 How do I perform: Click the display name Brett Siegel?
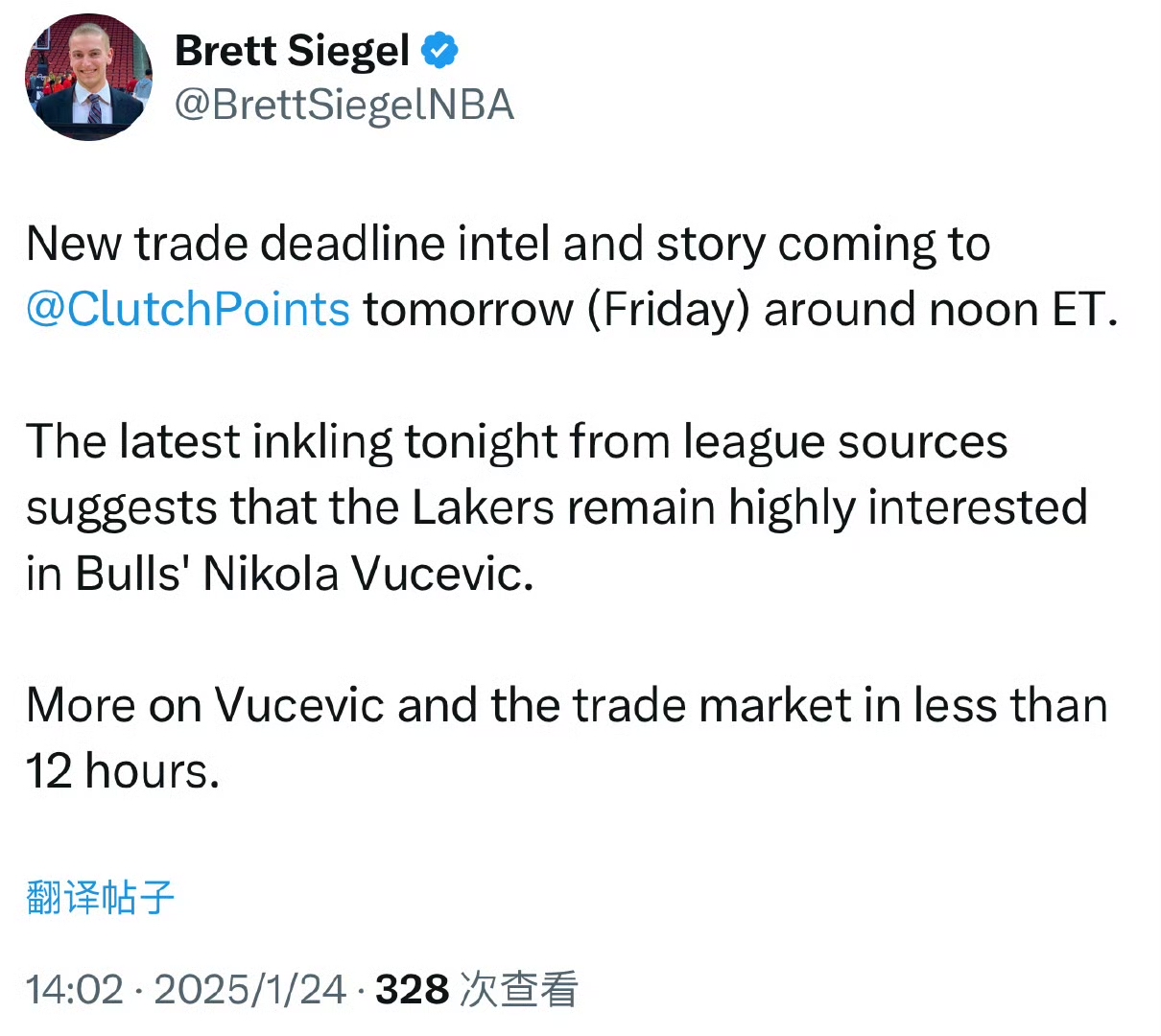coord(292,51)
